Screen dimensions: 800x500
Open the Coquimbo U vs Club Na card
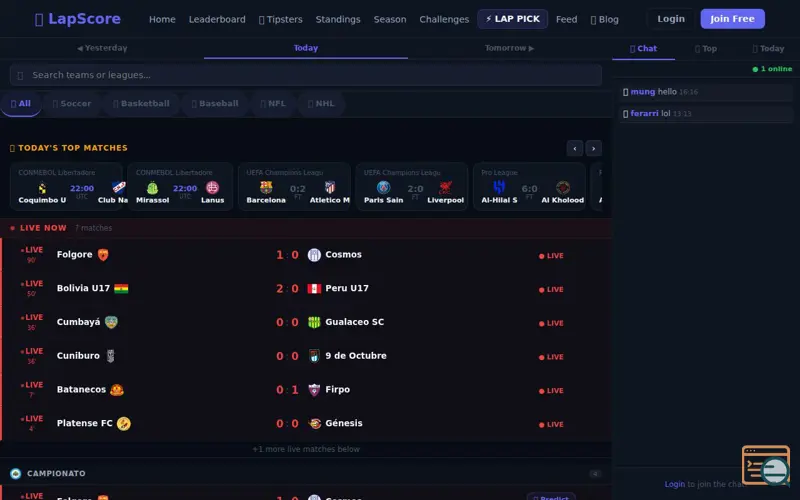click(x=66, y=186)
